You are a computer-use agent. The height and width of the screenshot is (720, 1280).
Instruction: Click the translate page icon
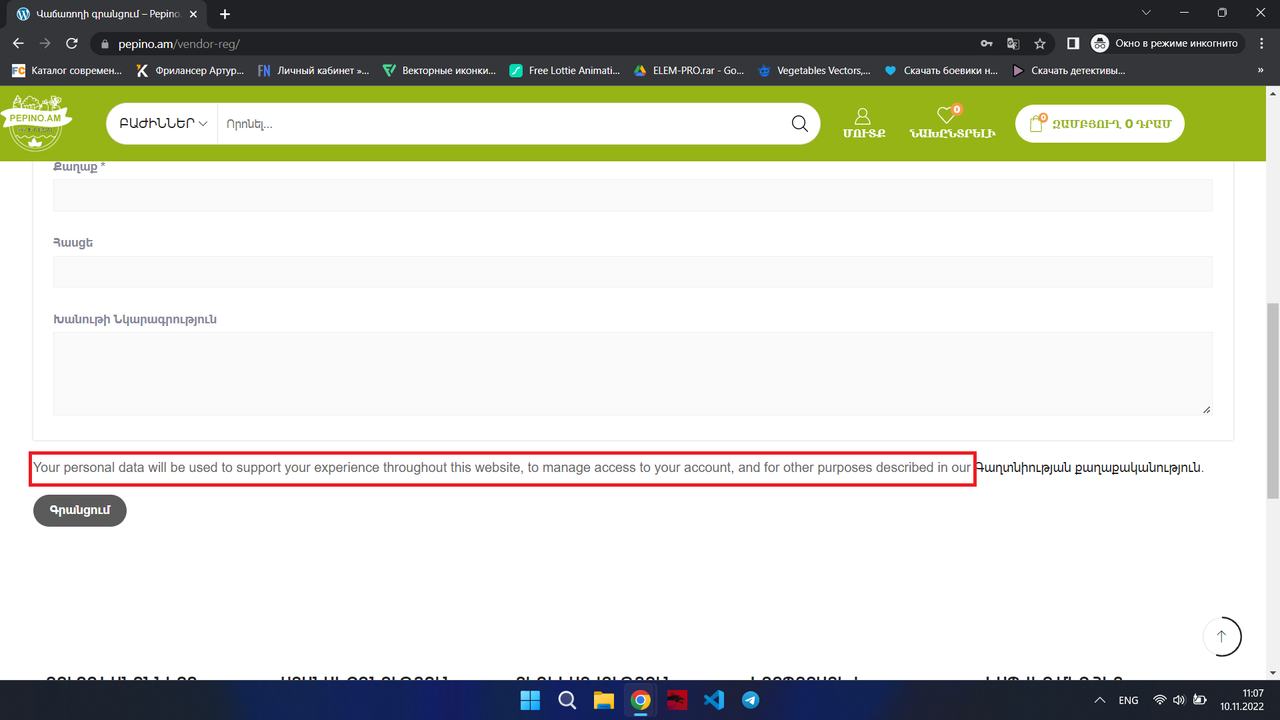(x=1013, y=44)
